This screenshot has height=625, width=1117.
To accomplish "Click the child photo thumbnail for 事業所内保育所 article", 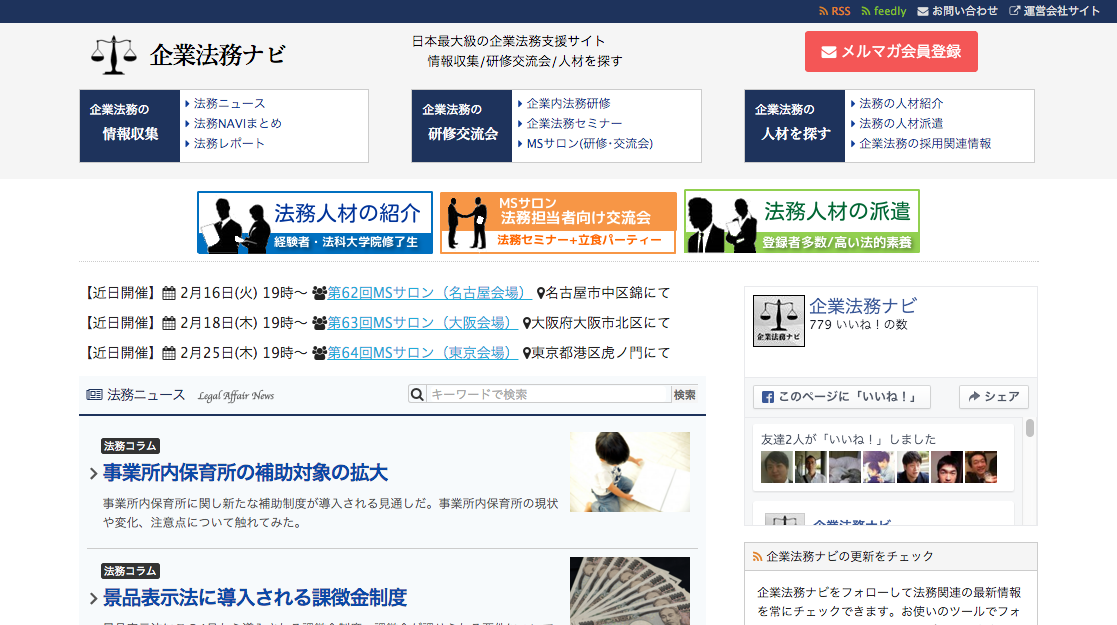I will point(630,472).
